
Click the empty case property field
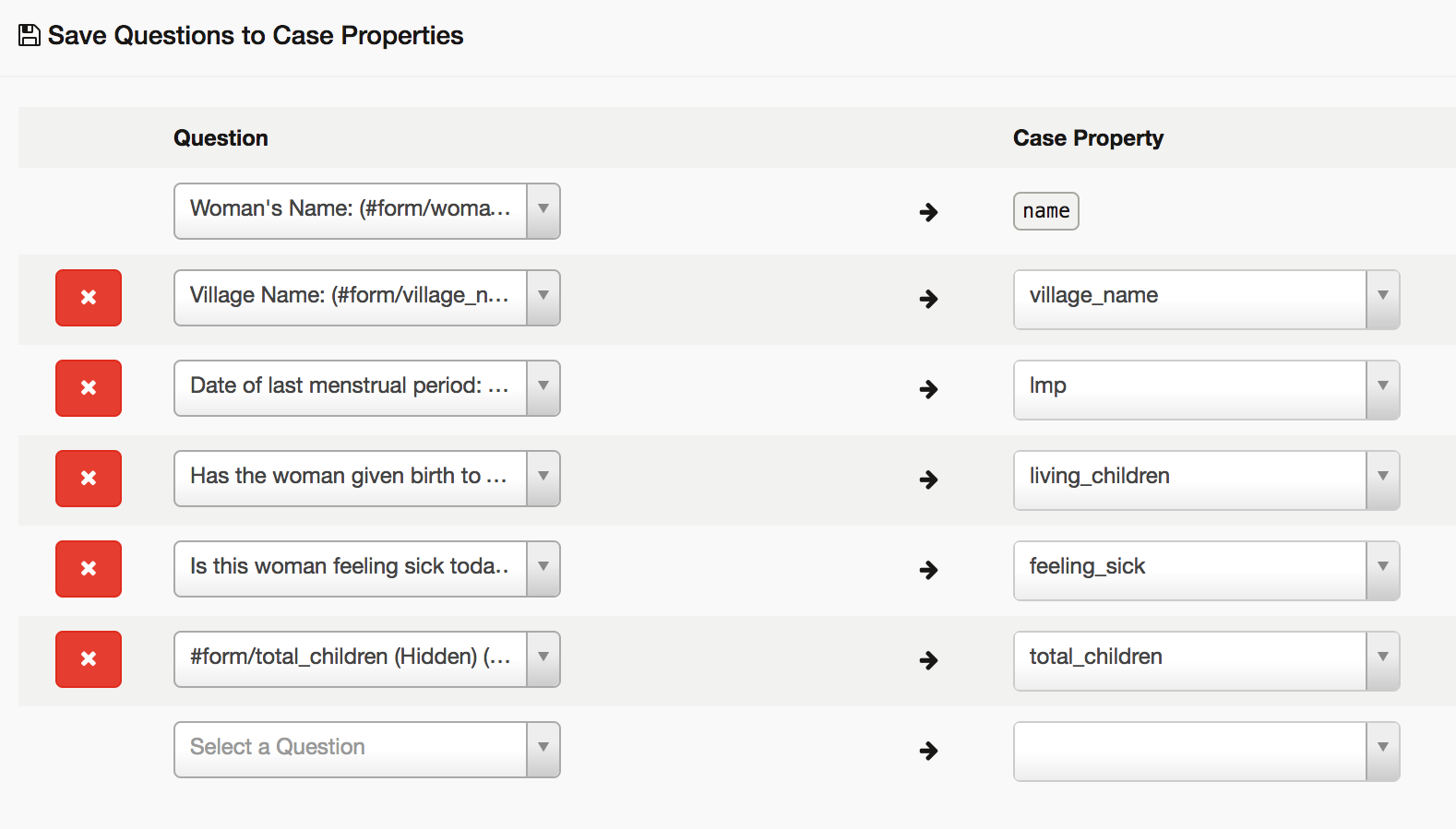[1189, 752]
